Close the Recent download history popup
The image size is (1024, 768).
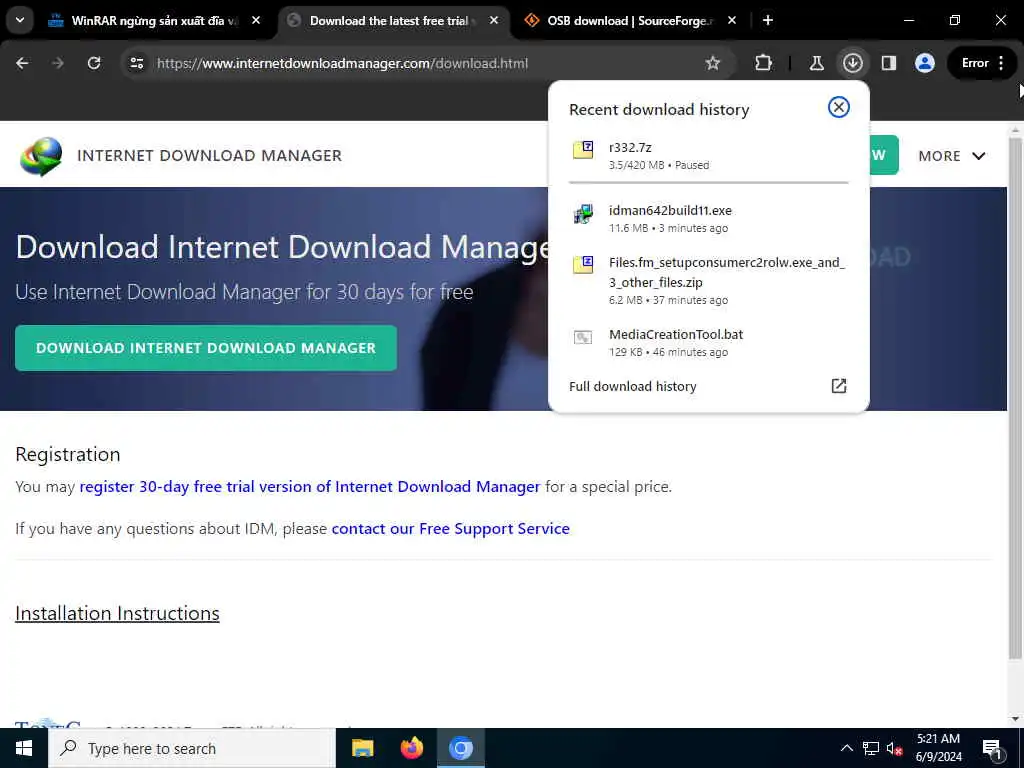point(839,107)
